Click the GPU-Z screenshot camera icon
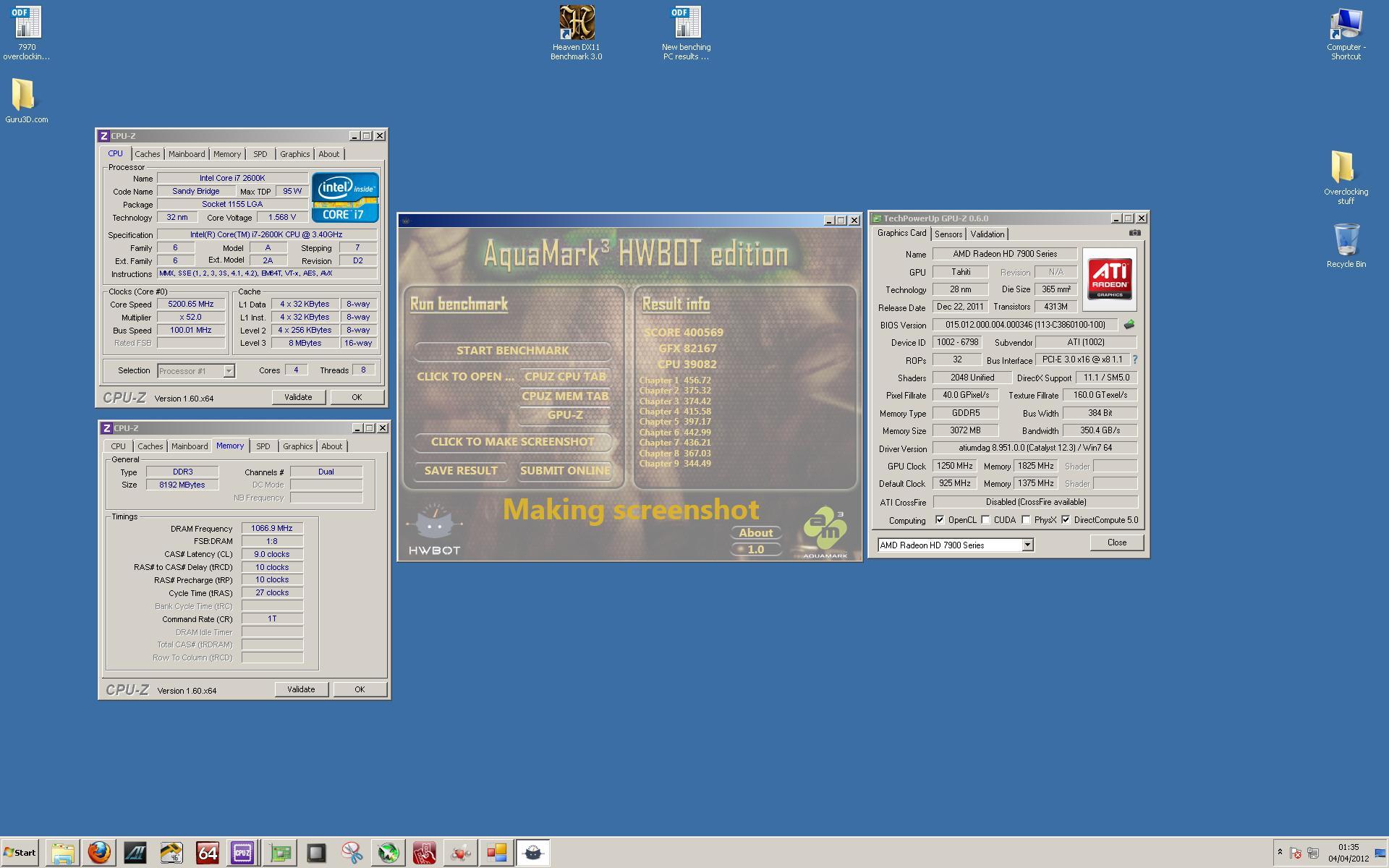The height and width of the screenshot is (868, 1389). coord(1134,233)
